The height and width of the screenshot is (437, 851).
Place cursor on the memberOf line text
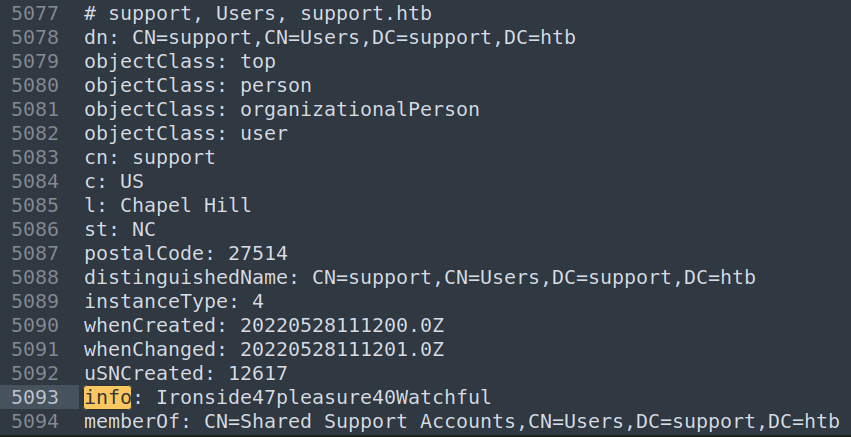(461, 421)
